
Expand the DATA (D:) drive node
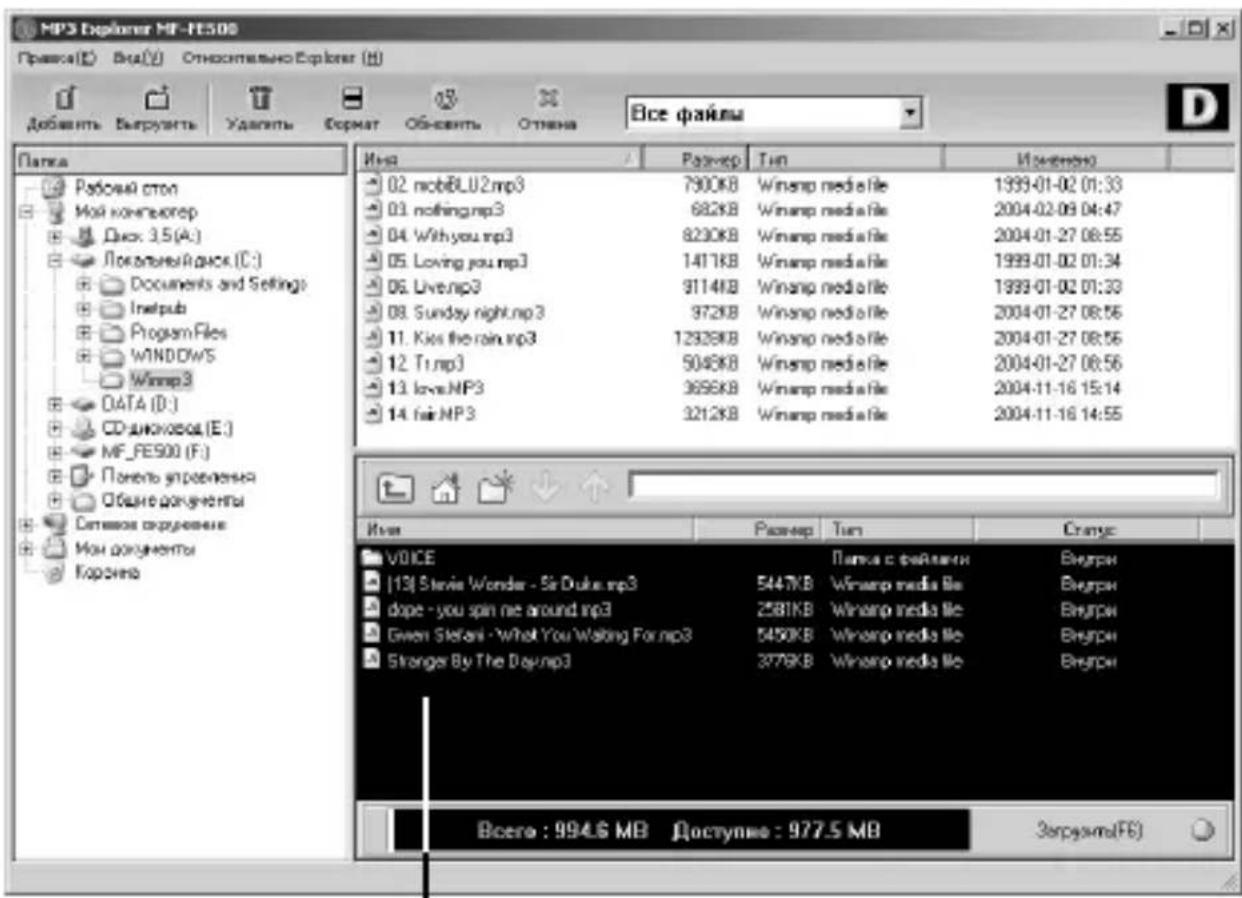point(56,404)
